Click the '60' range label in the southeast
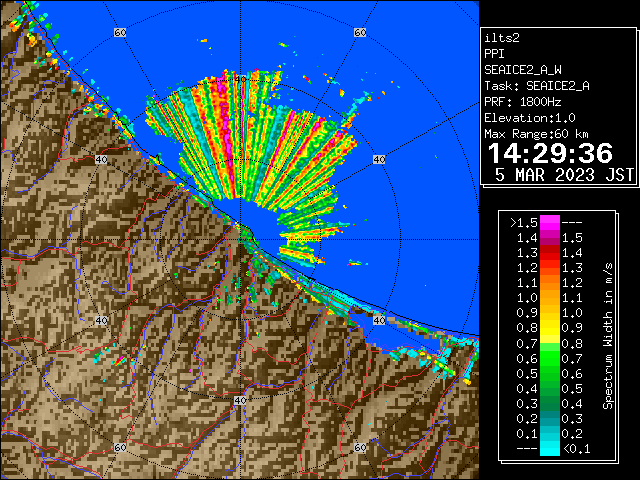This screenshot has height=480, width=640. [x=360, y=447]
